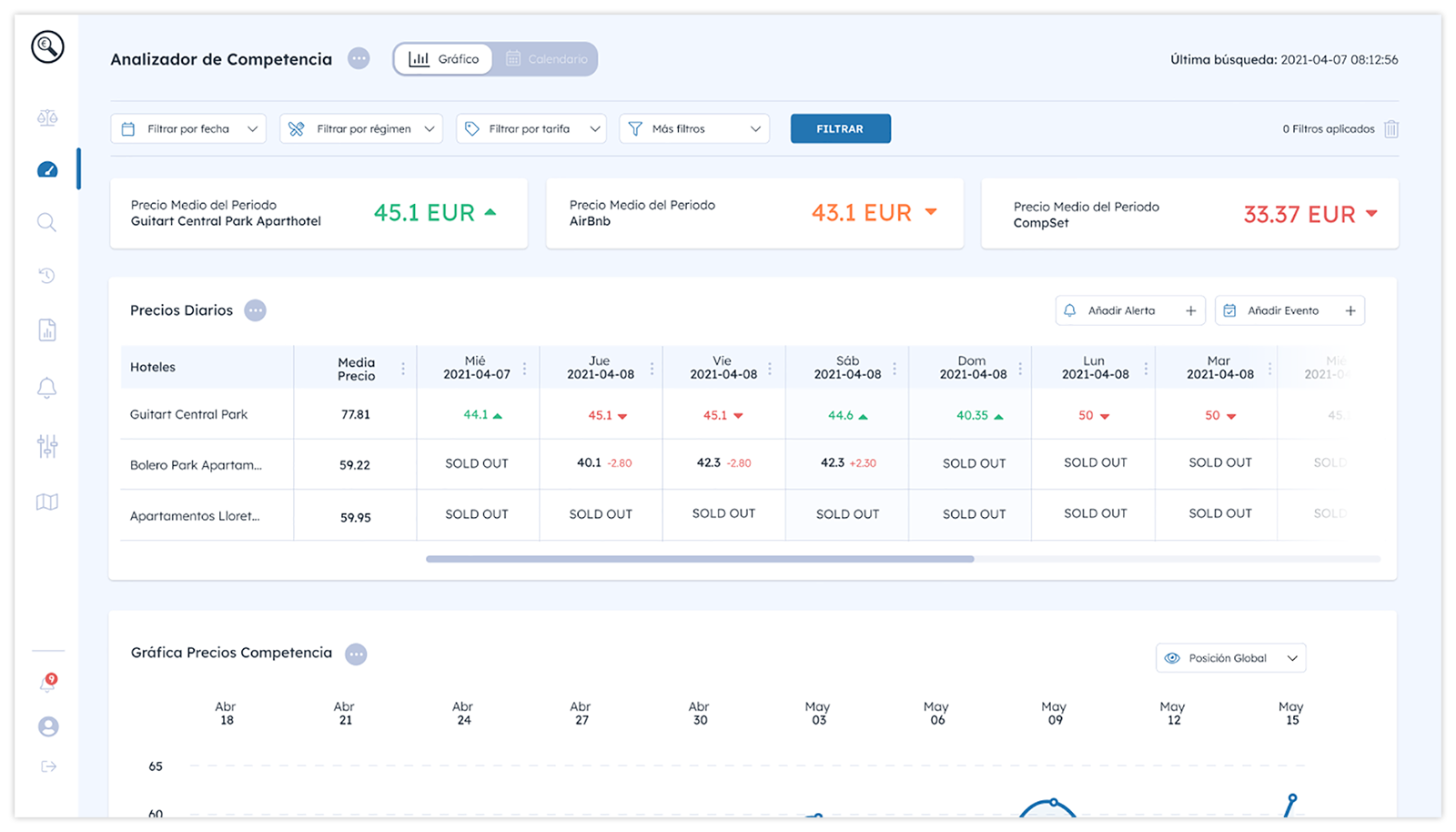Open Sáb 2021-04-08 column options dots

pyautogui.click(x=895, y=369)
